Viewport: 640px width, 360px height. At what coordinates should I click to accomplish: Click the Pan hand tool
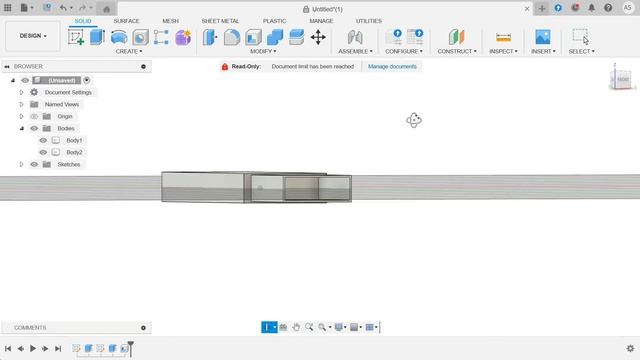(x=296, y=327)
